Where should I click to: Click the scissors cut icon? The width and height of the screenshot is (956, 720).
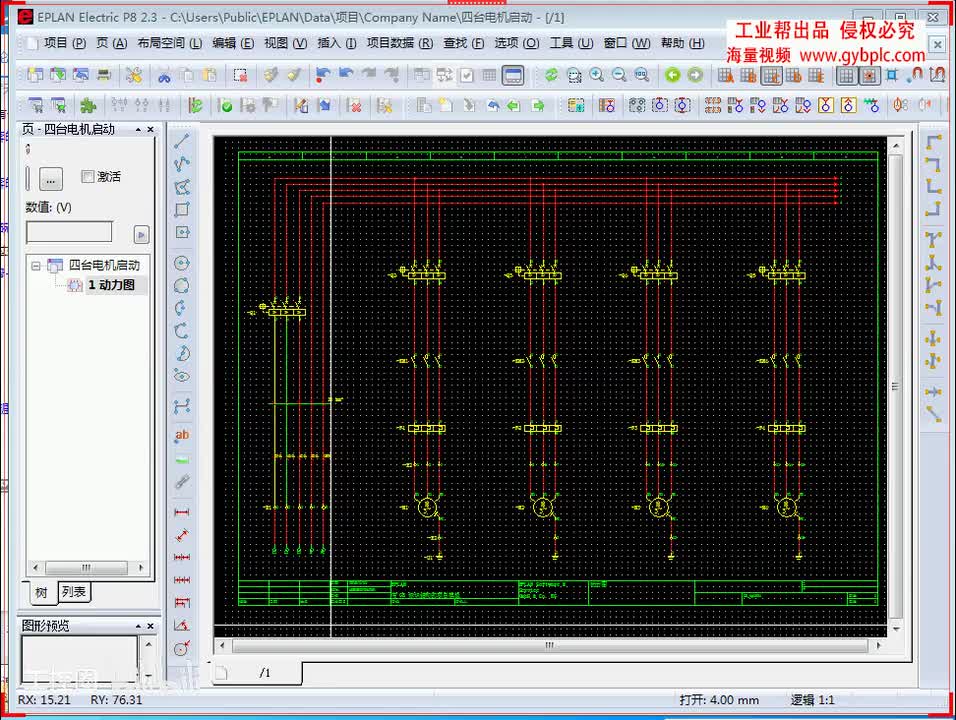coord(164,76)
